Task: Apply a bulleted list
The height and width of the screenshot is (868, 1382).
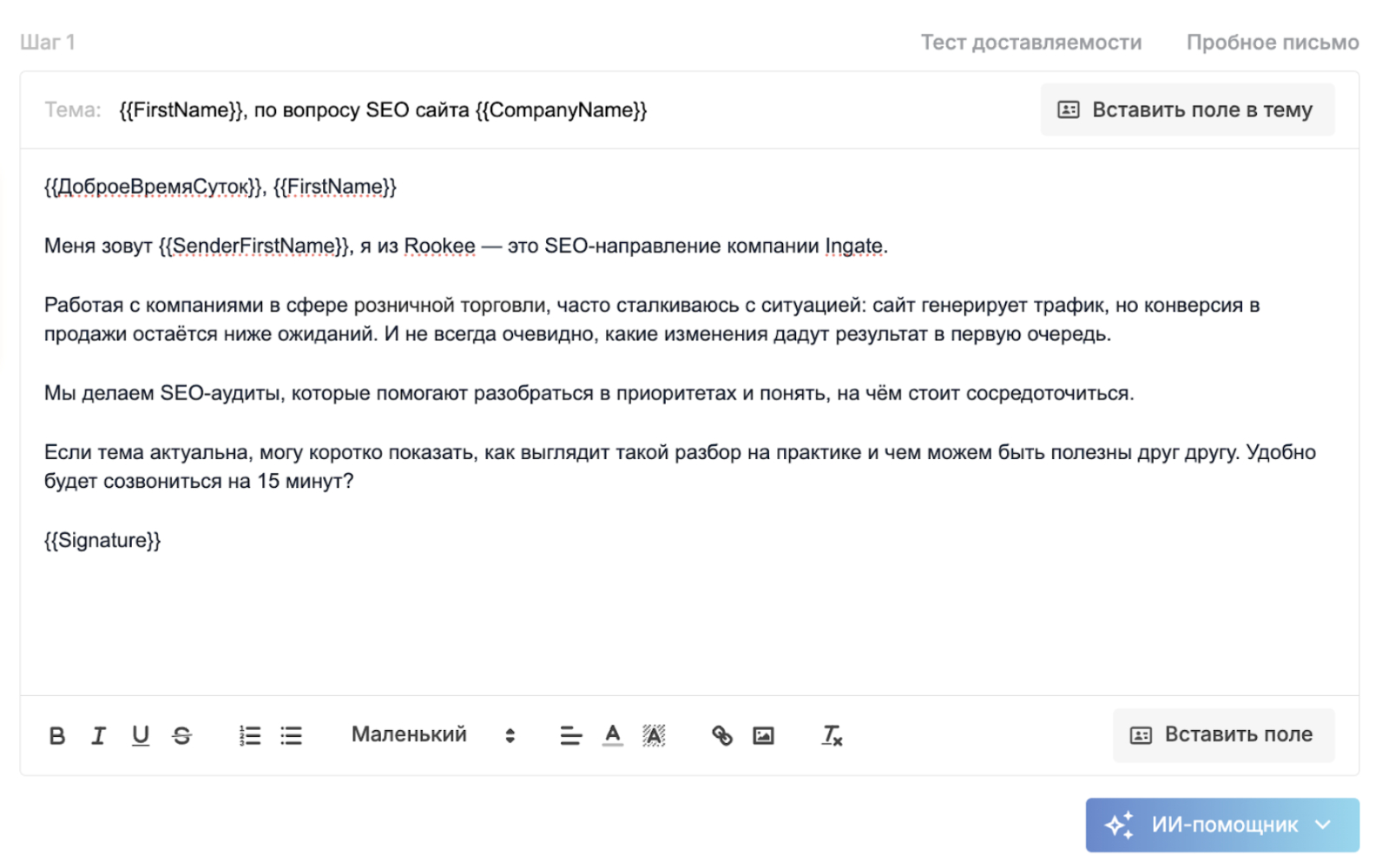Action: pyautogui.click(x=292, y=735)
